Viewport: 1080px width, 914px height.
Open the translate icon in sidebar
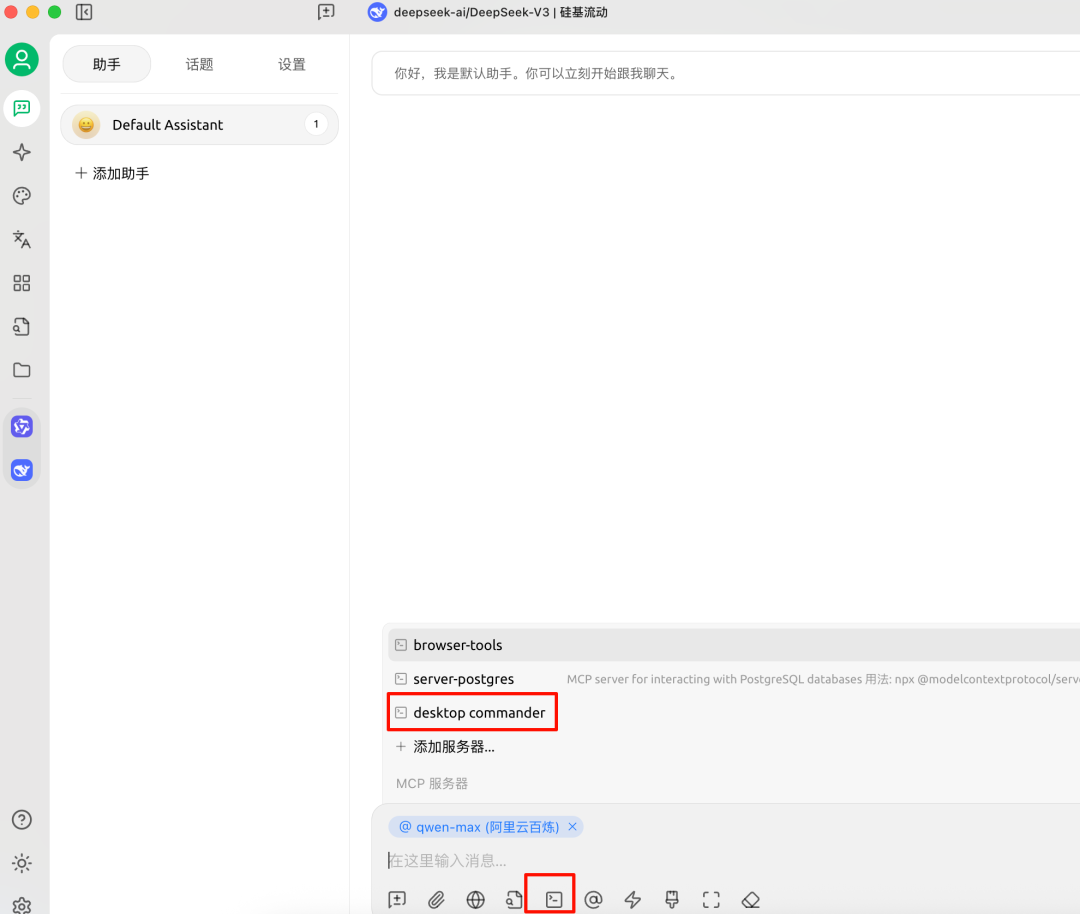[21, 239]
